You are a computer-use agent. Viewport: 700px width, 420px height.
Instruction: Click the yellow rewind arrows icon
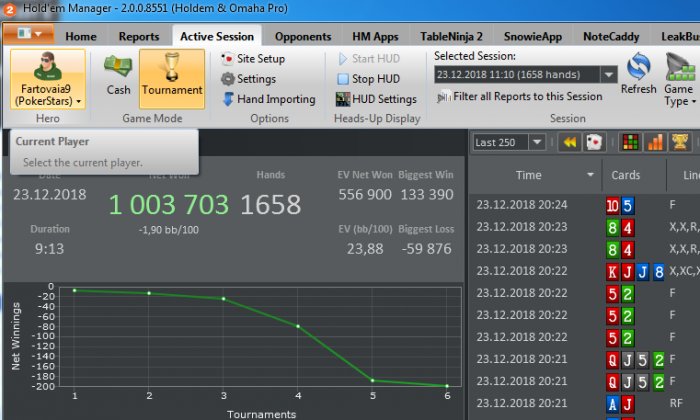[570, 142]
